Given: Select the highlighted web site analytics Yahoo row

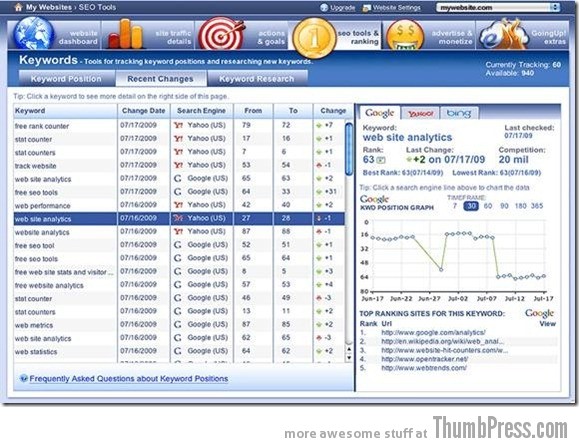Looking at the screenshot, I should (x=179, y=218).
